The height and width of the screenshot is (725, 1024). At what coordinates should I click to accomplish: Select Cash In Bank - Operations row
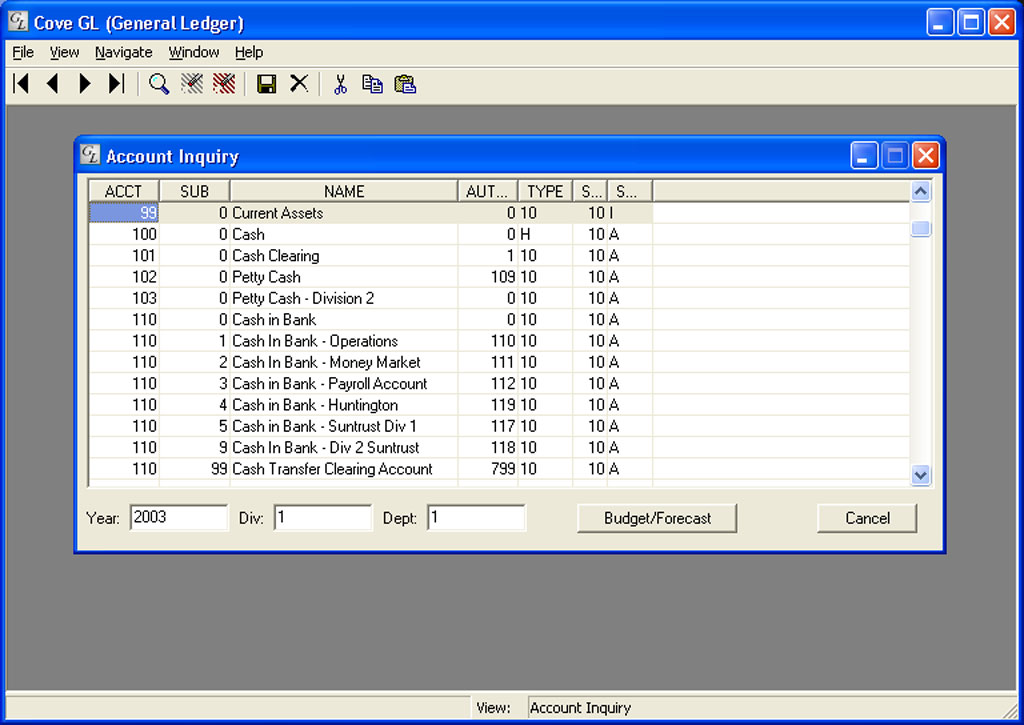(370, 341)
